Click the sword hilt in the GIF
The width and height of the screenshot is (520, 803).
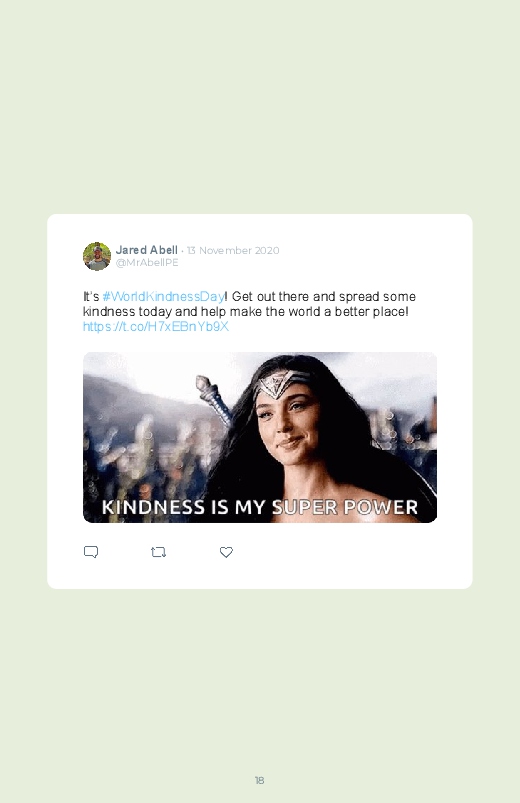click(x=214, y=399)
